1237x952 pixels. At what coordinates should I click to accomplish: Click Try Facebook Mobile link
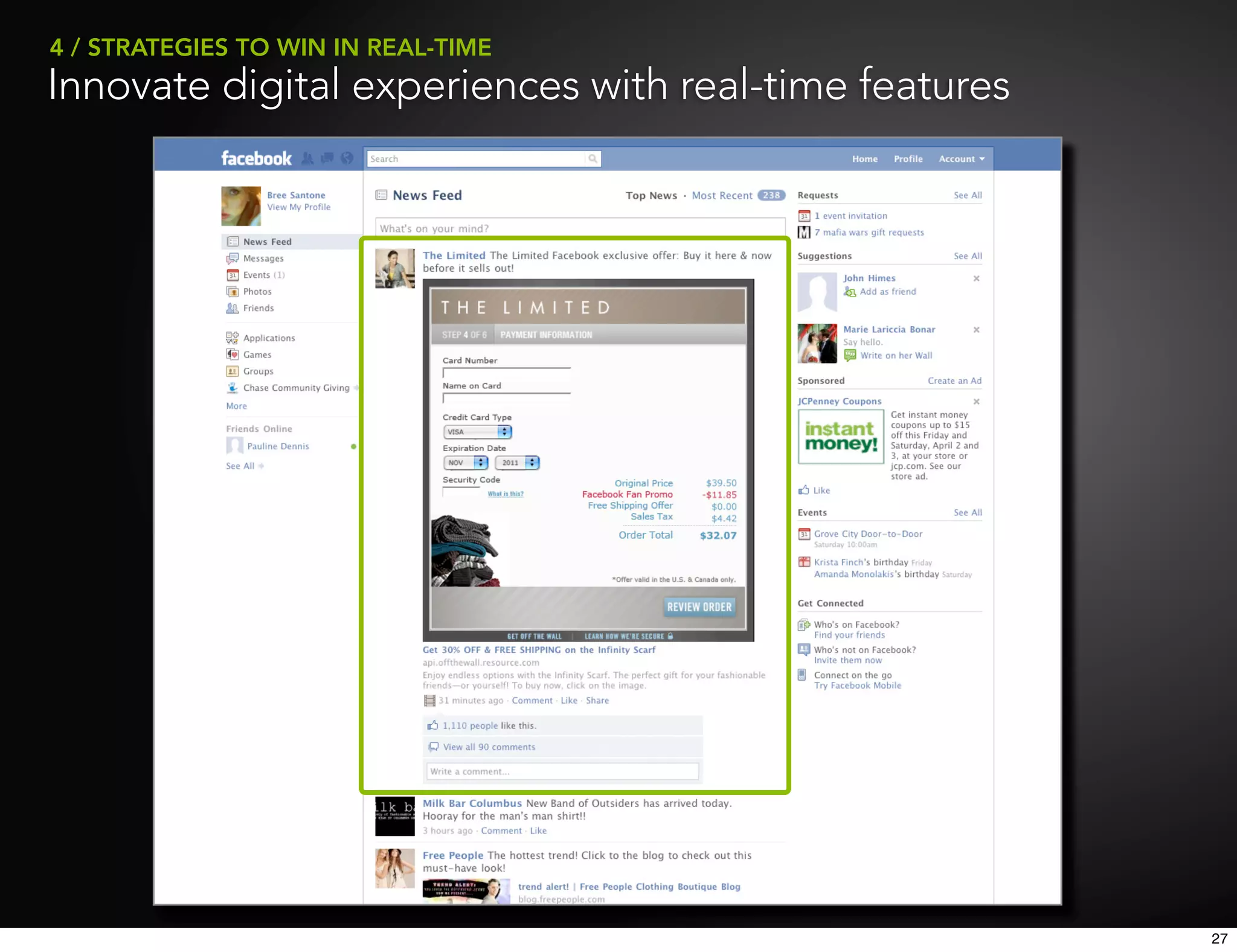point(857,686)
